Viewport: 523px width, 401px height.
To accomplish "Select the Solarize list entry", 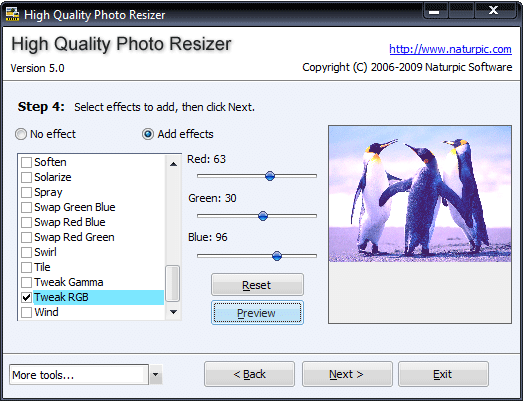I will (x=53, y=177).
